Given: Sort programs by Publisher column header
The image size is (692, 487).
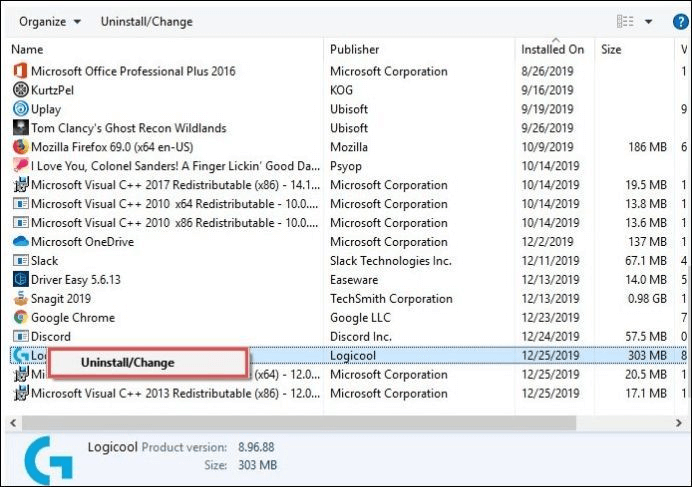Looking at the screenshot, I should (x=355, y=49).
